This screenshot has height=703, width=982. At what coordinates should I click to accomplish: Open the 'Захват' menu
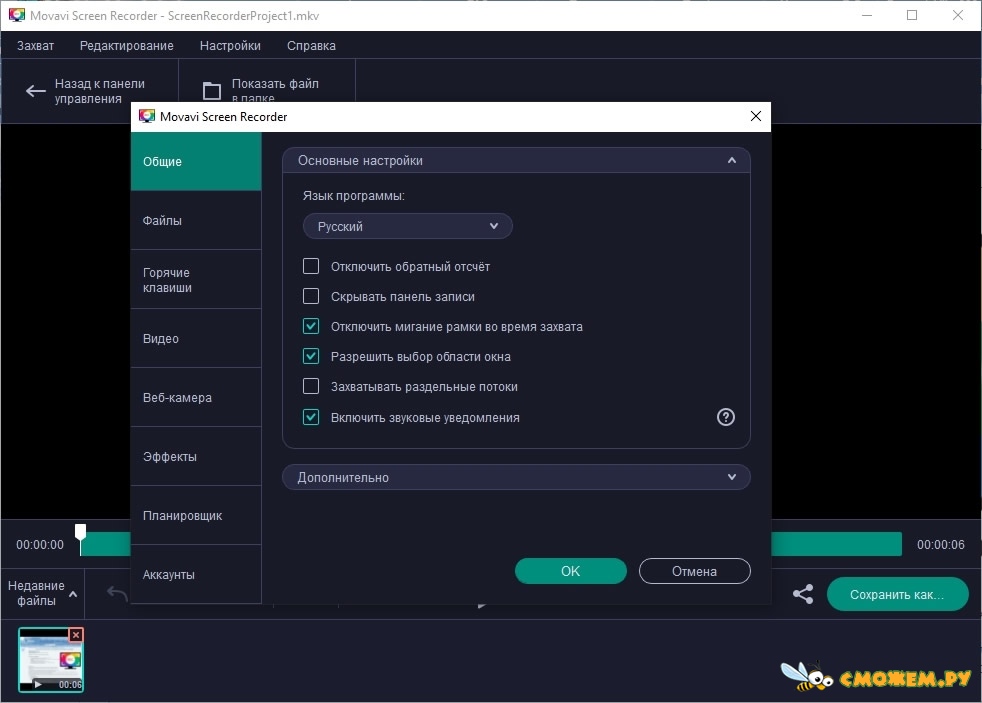35,46
